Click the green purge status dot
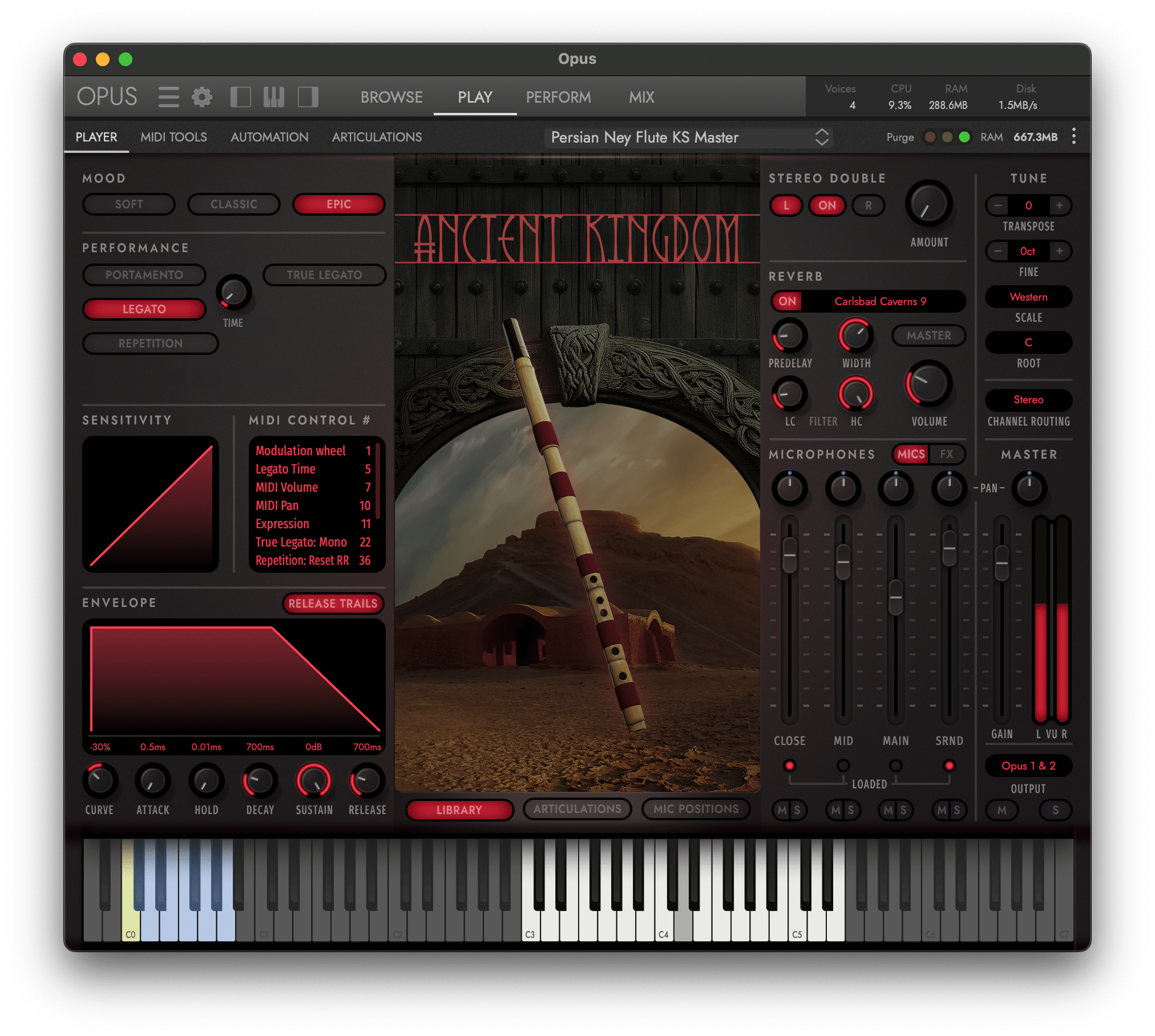1155x1036 pixels. coord(964,137)
